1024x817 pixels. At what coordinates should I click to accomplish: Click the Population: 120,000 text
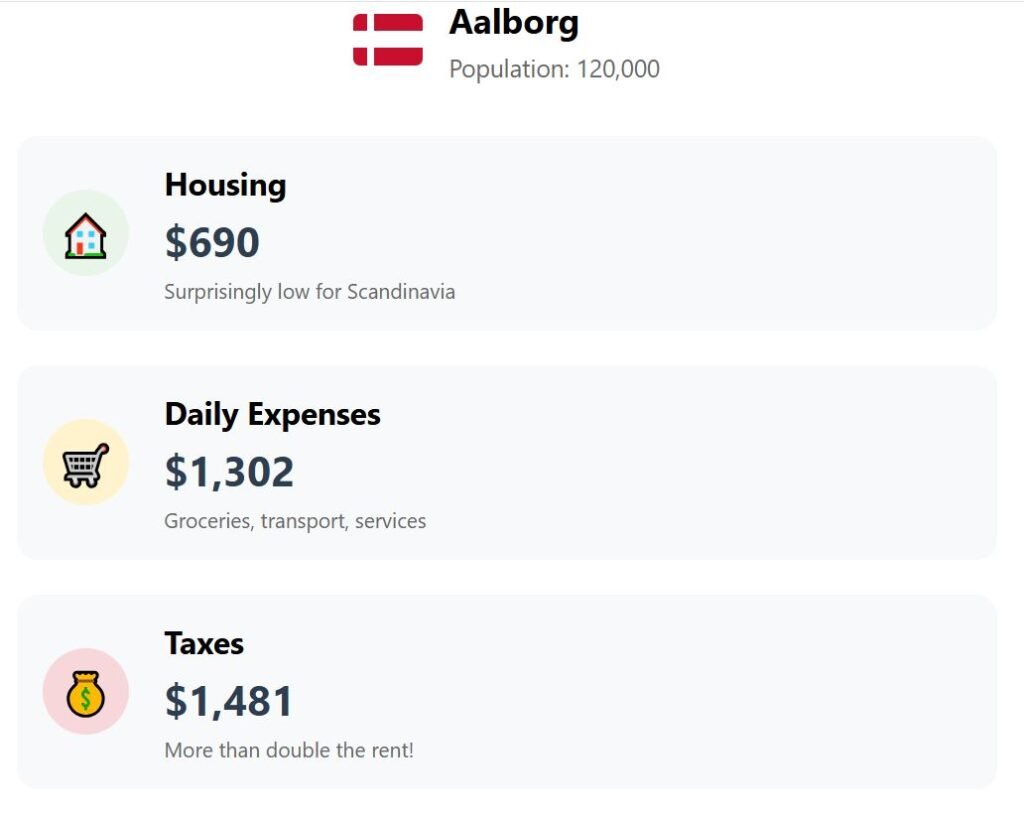[x=554, y=69]
